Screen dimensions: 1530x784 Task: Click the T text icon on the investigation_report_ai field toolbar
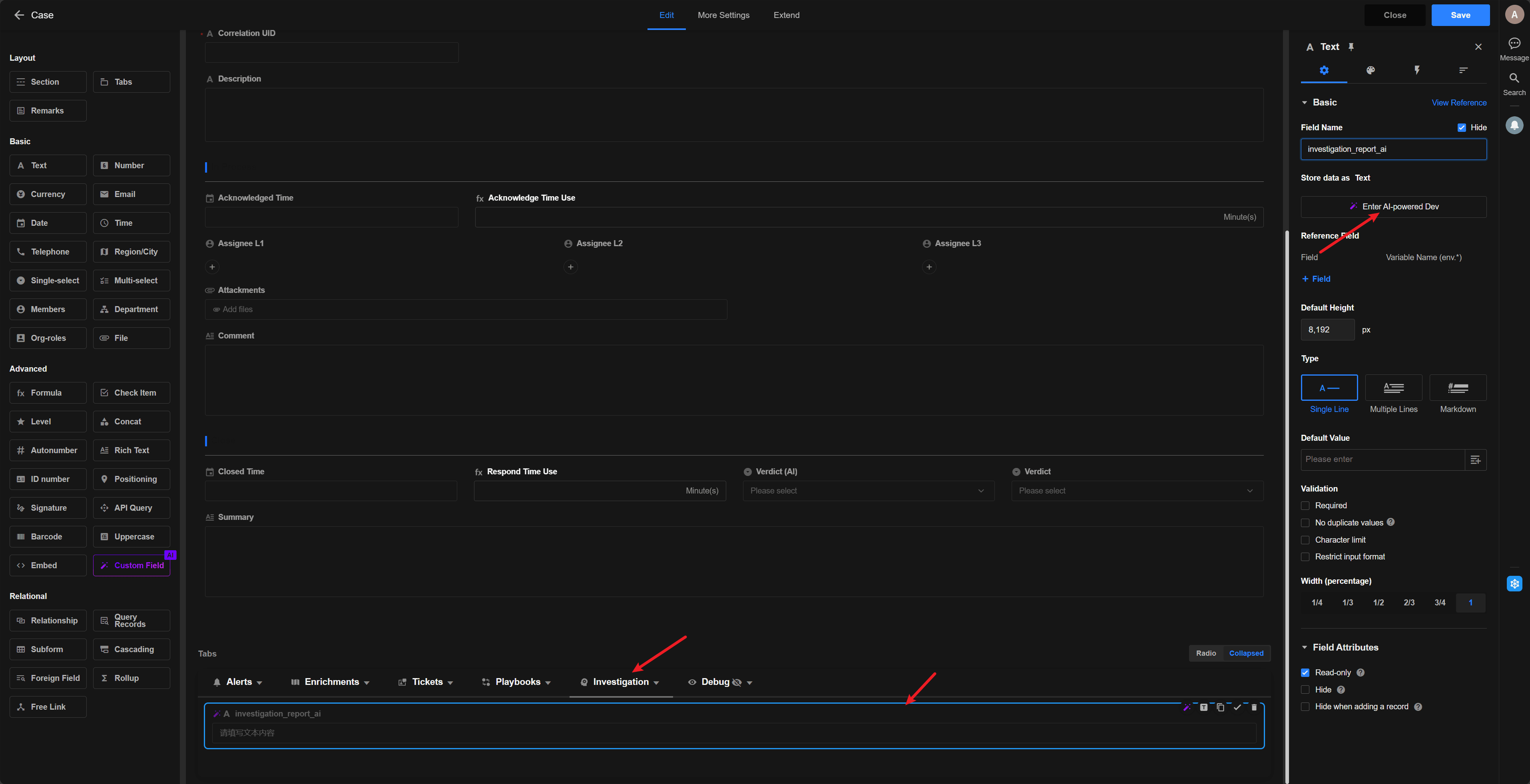point(1203,707)
